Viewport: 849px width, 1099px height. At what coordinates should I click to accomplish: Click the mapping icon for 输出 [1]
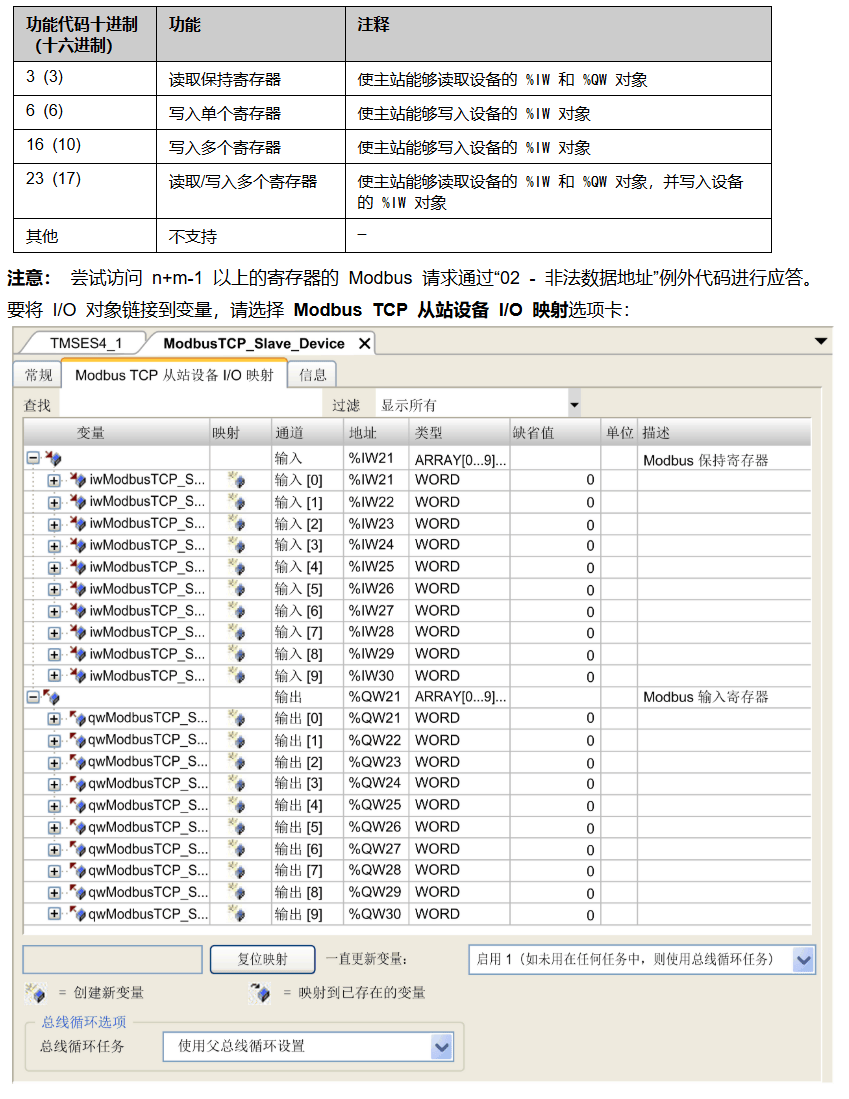tap(237, 740)
